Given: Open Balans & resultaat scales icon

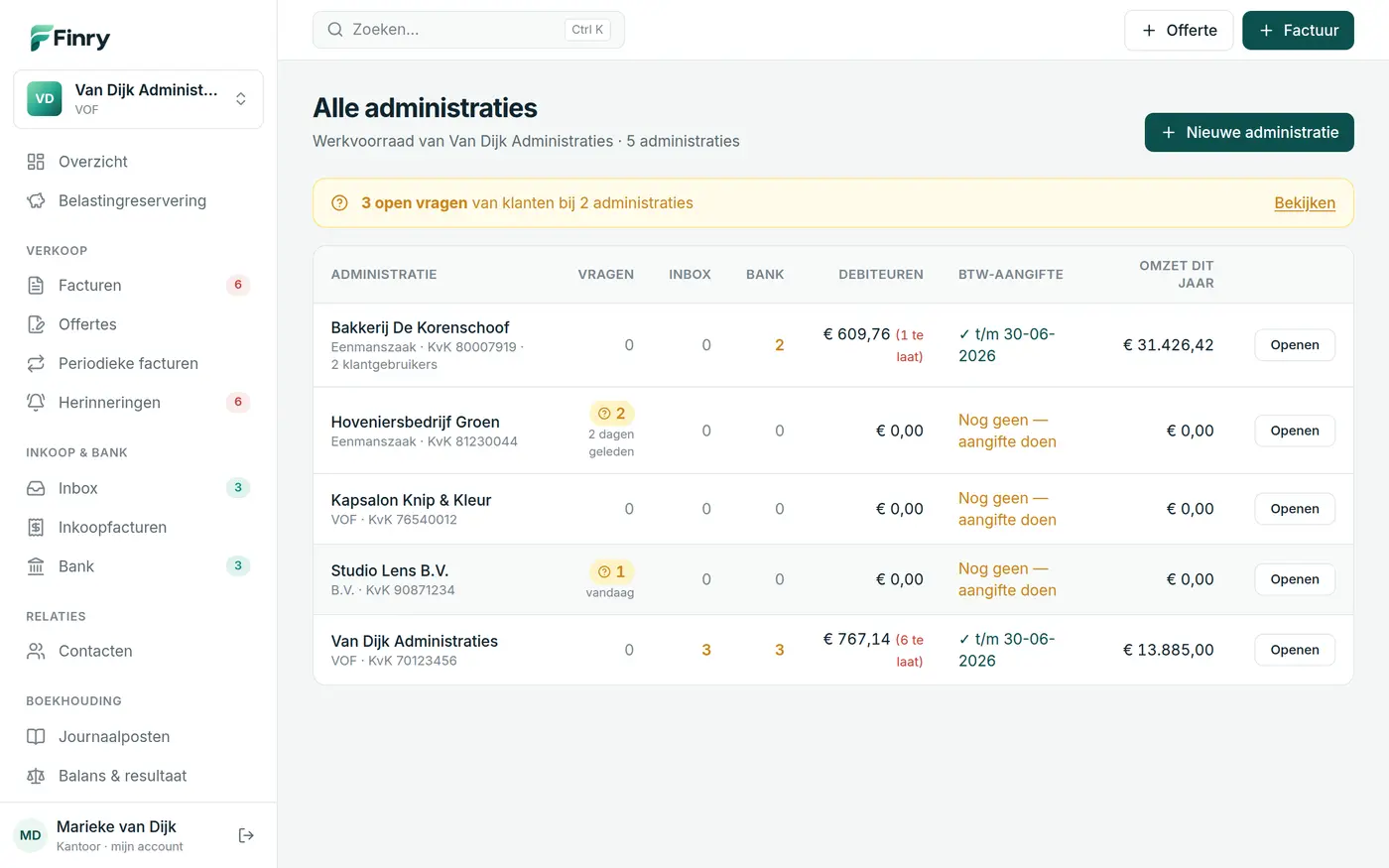Looking at the screenshot, I should 36,776.
